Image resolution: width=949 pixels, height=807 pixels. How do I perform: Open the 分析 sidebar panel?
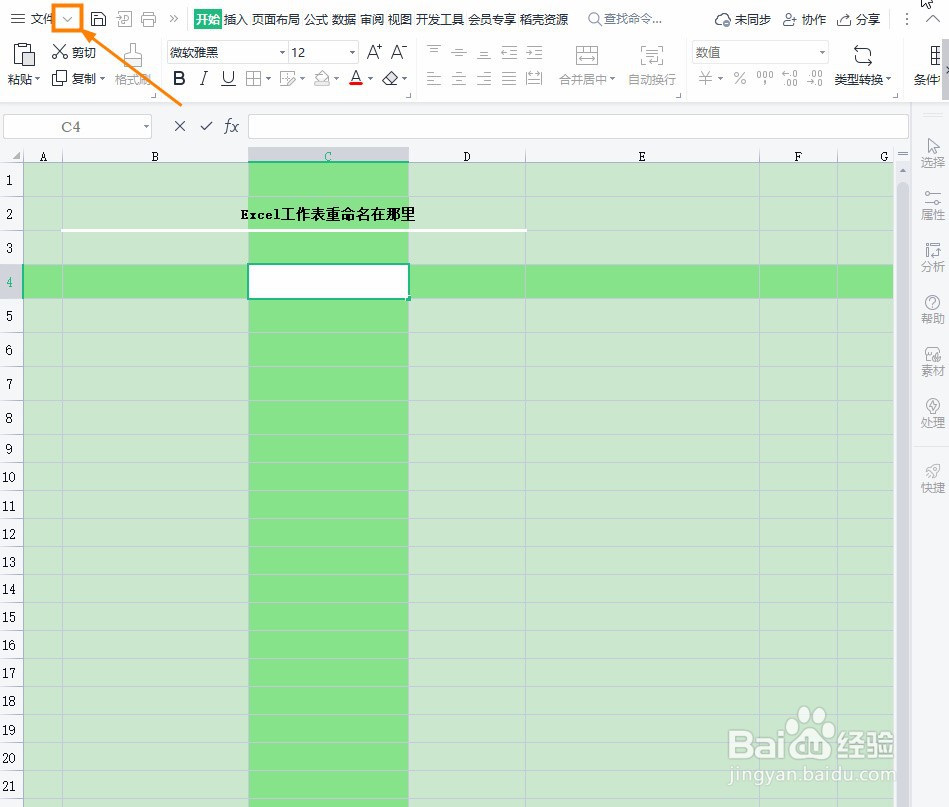point(932,258)
